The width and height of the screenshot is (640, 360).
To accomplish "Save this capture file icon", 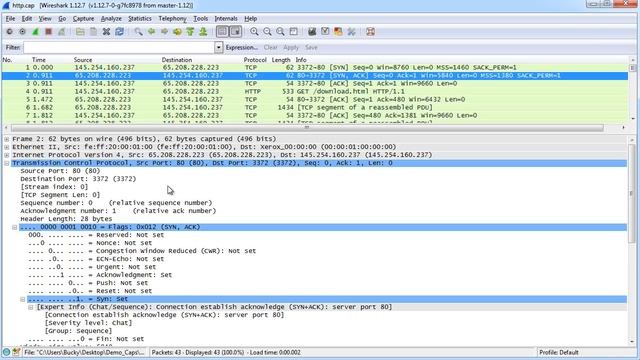I will coord(93,32).
